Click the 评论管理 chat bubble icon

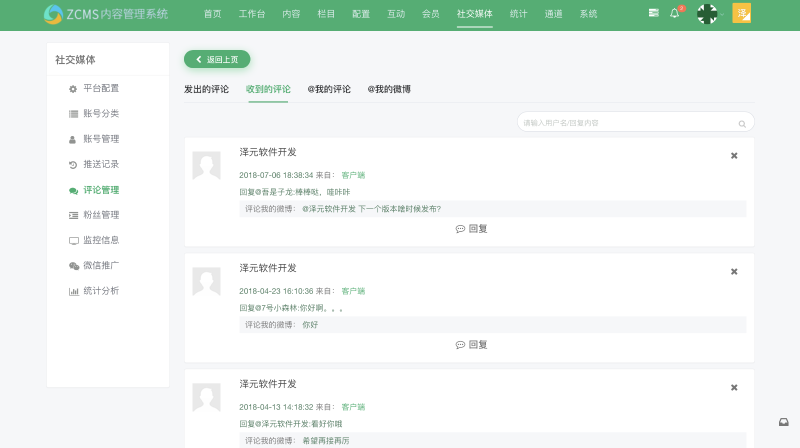pos(73,190)
